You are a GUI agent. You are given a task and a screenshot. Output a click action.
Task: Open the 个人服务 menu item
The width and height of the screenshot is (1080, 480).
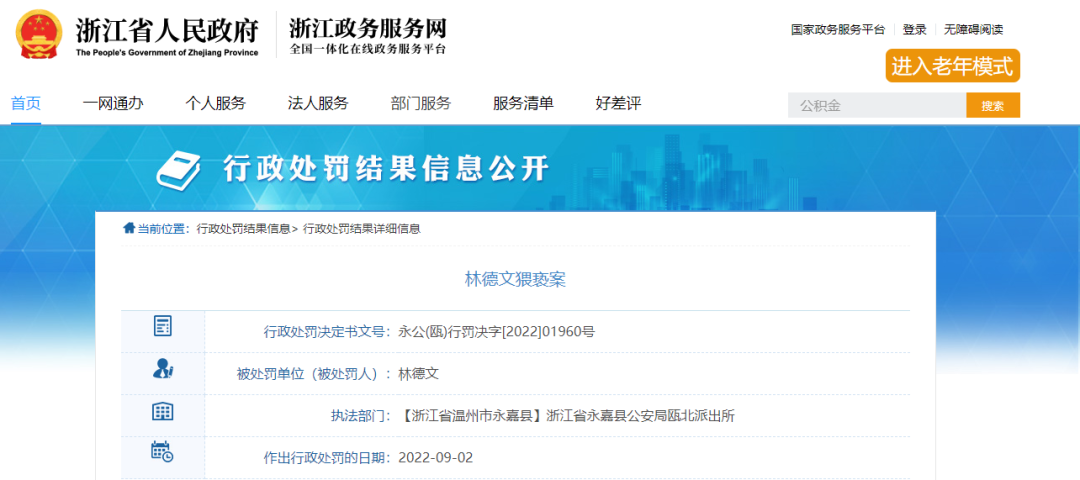(x=216, y=104)
